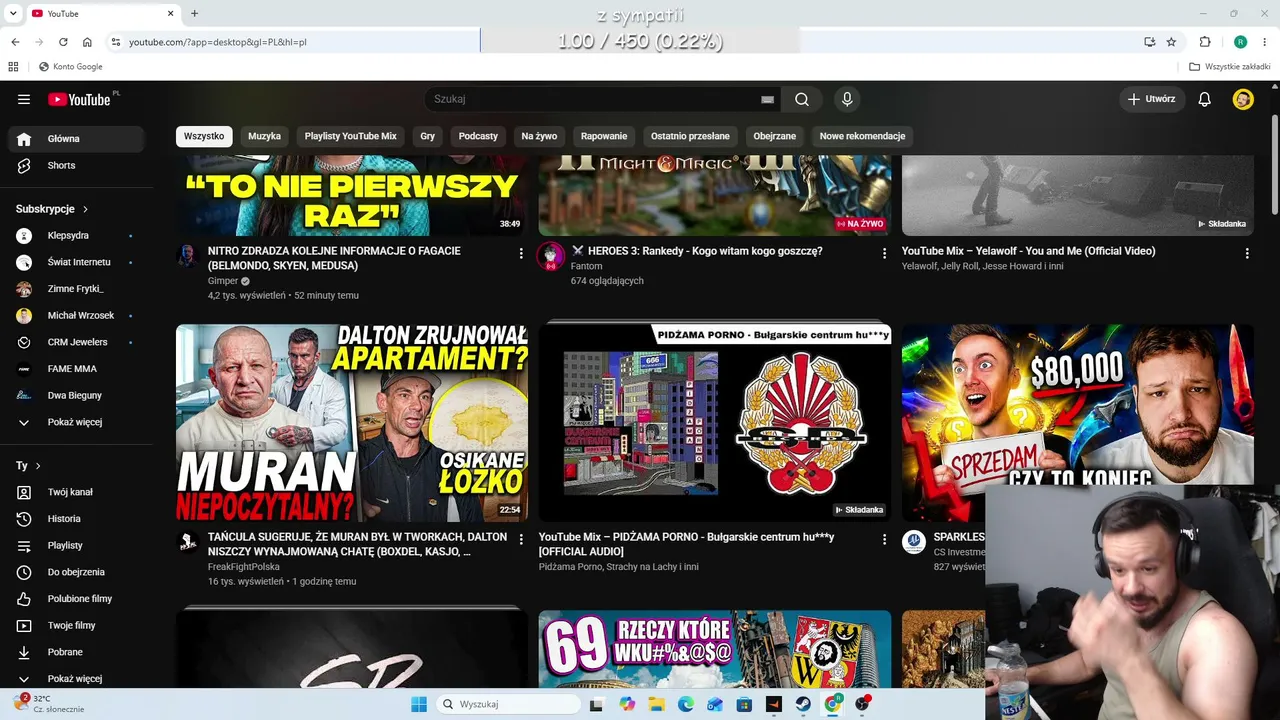Click the Utwórz create button
Viewport: 1280px width, 720px height.
[1152, 99]
